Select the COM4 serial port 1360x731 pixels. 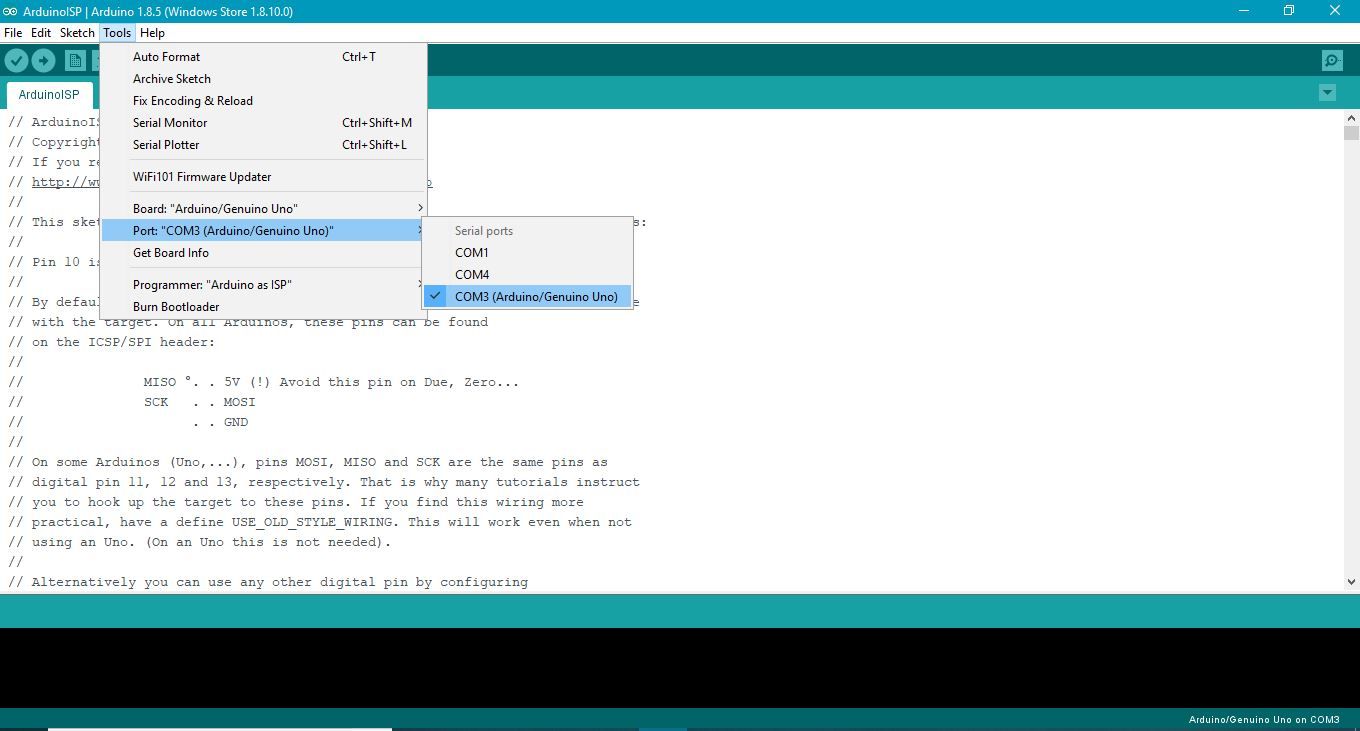[471, 274]
